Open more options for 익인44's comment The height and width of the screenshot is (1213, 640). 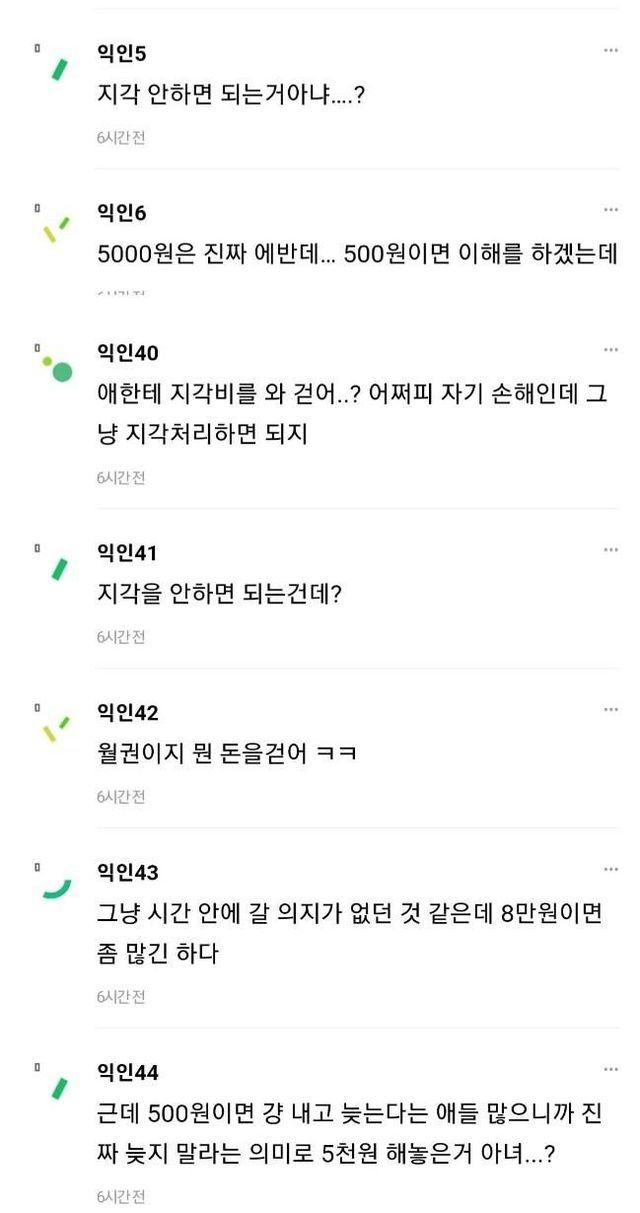pos(610,1070)
